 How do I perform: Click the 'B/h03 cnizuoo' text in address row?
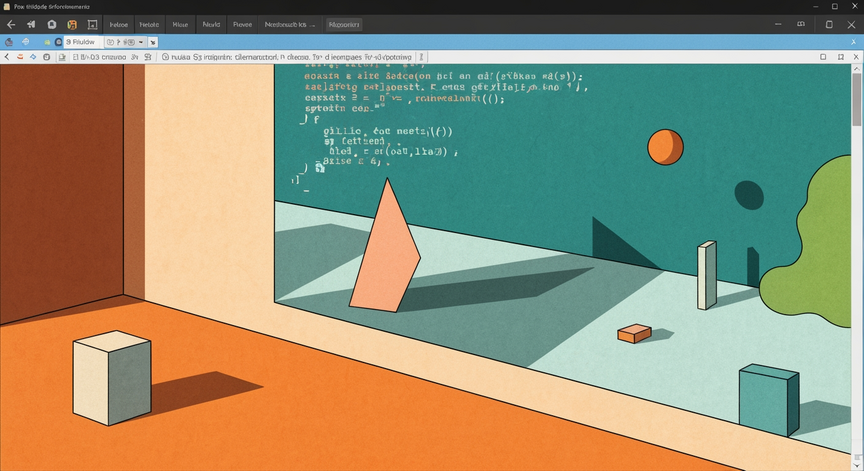pos(103,57)
